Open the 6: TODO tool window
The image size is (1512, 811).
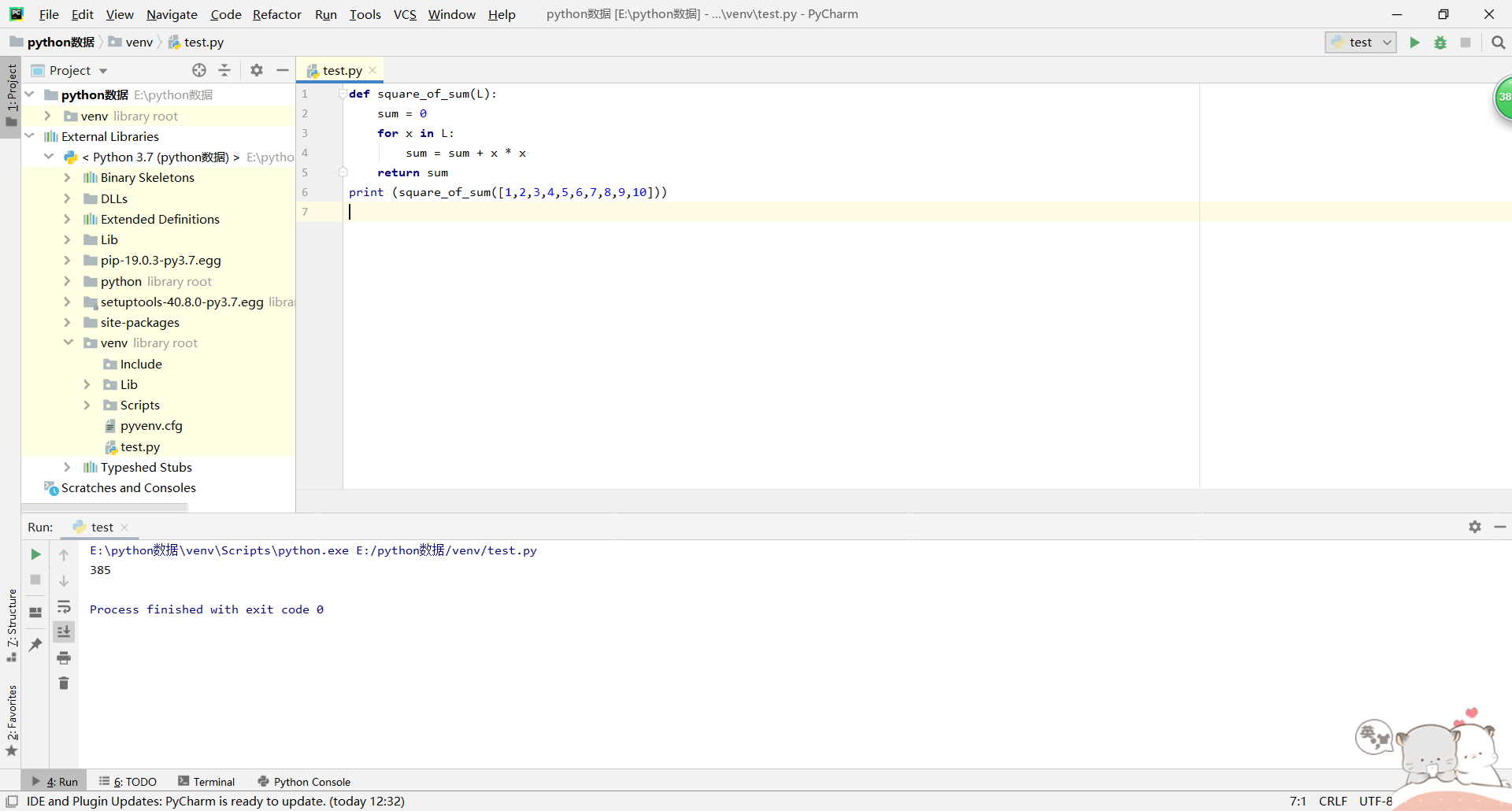coord(128,781)
